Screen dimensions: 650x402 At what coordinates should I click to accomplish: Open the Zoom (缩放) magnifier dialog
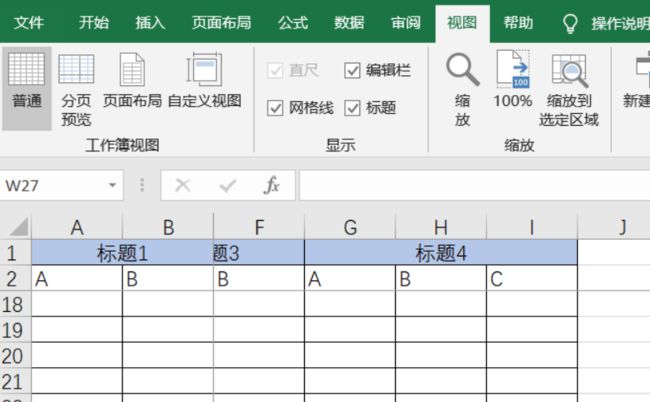(x=463, y=89)
